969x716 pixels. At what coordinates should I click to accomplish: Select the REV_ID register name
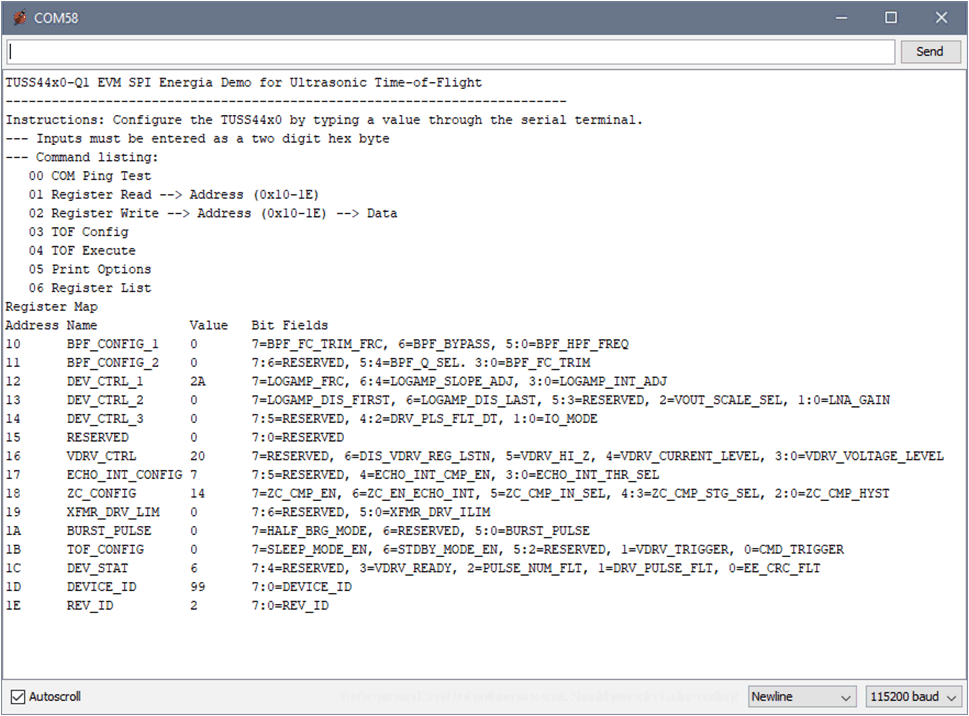point(90,606)
